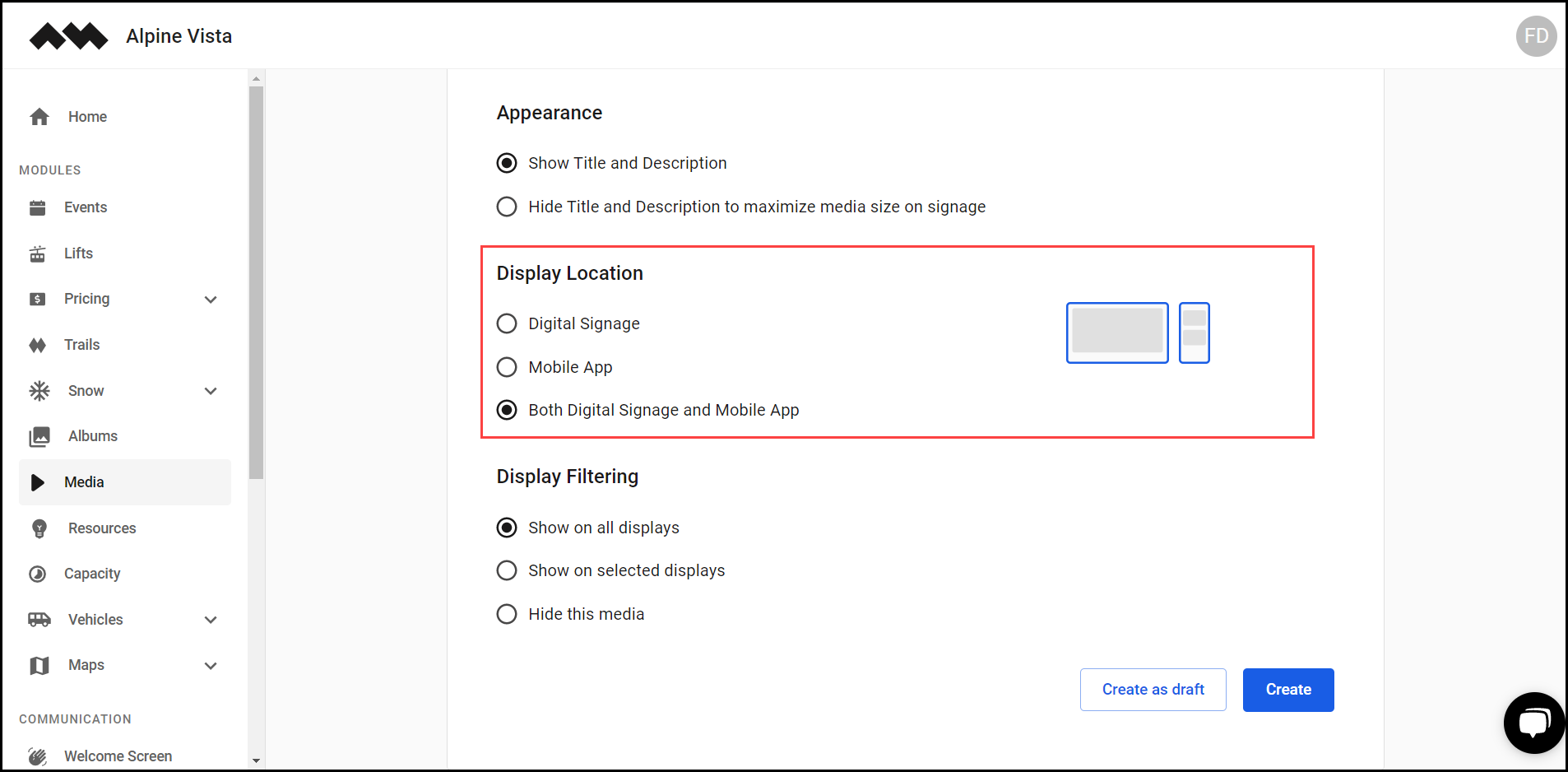1568x772 pixels.
Task: Click the Alpine Vista mountain logo
Action: click(68, 36)
